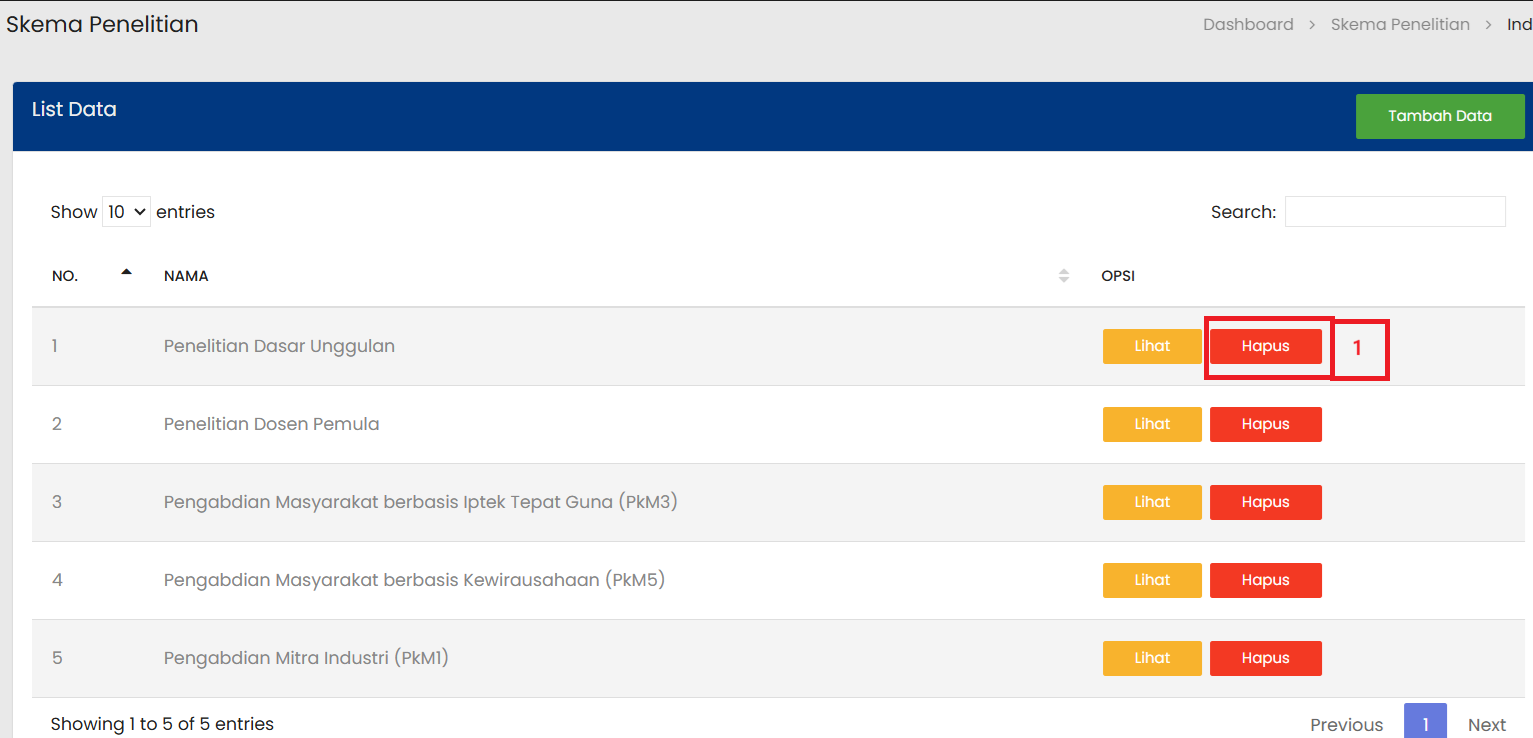Sort table by the NAMA column arrows
This screenshot has height=738, width=1533.
[x=1063, y=276]
